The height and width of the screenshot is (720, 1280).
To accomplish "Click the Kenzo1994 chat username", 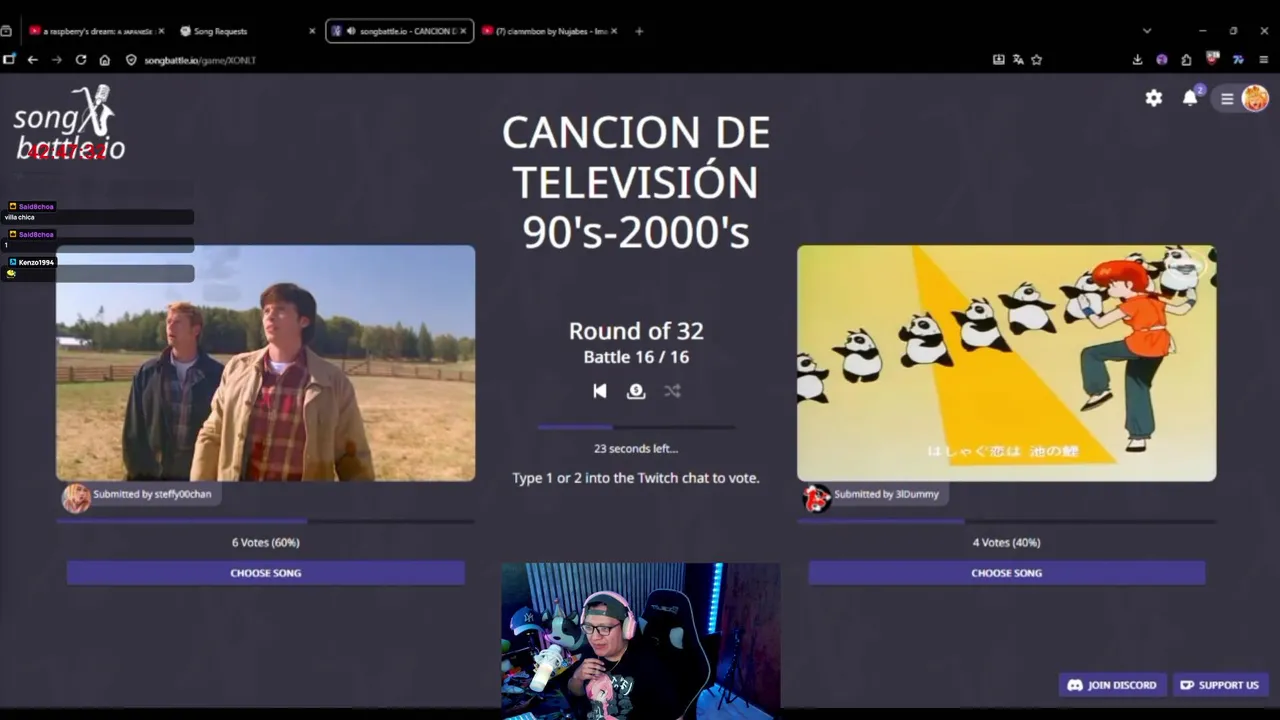I will (x=36, y=262).
